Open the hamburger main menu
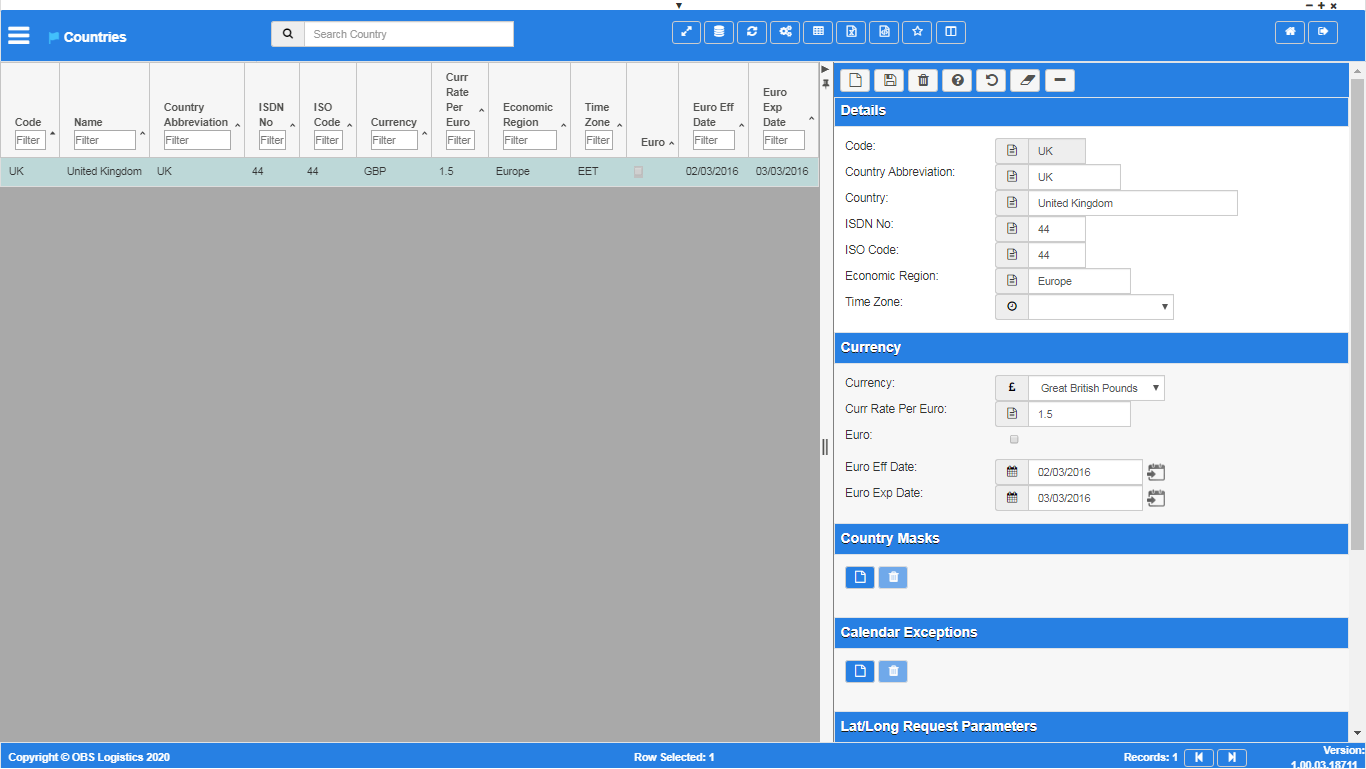Screen dimensions: 1366x769 click(x=19, y=36)
